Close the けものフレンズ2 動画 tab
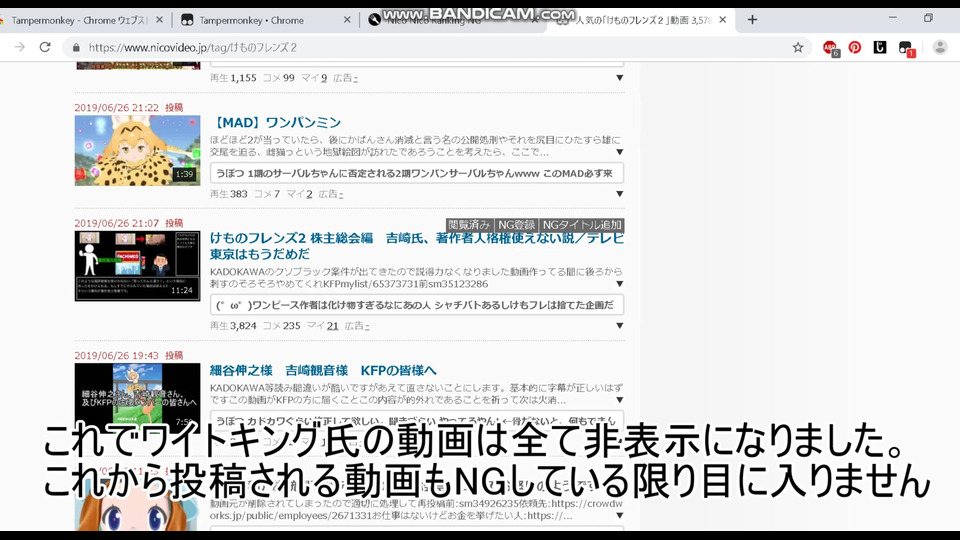This screenshot has width=960, height=540. coord(722,20)
